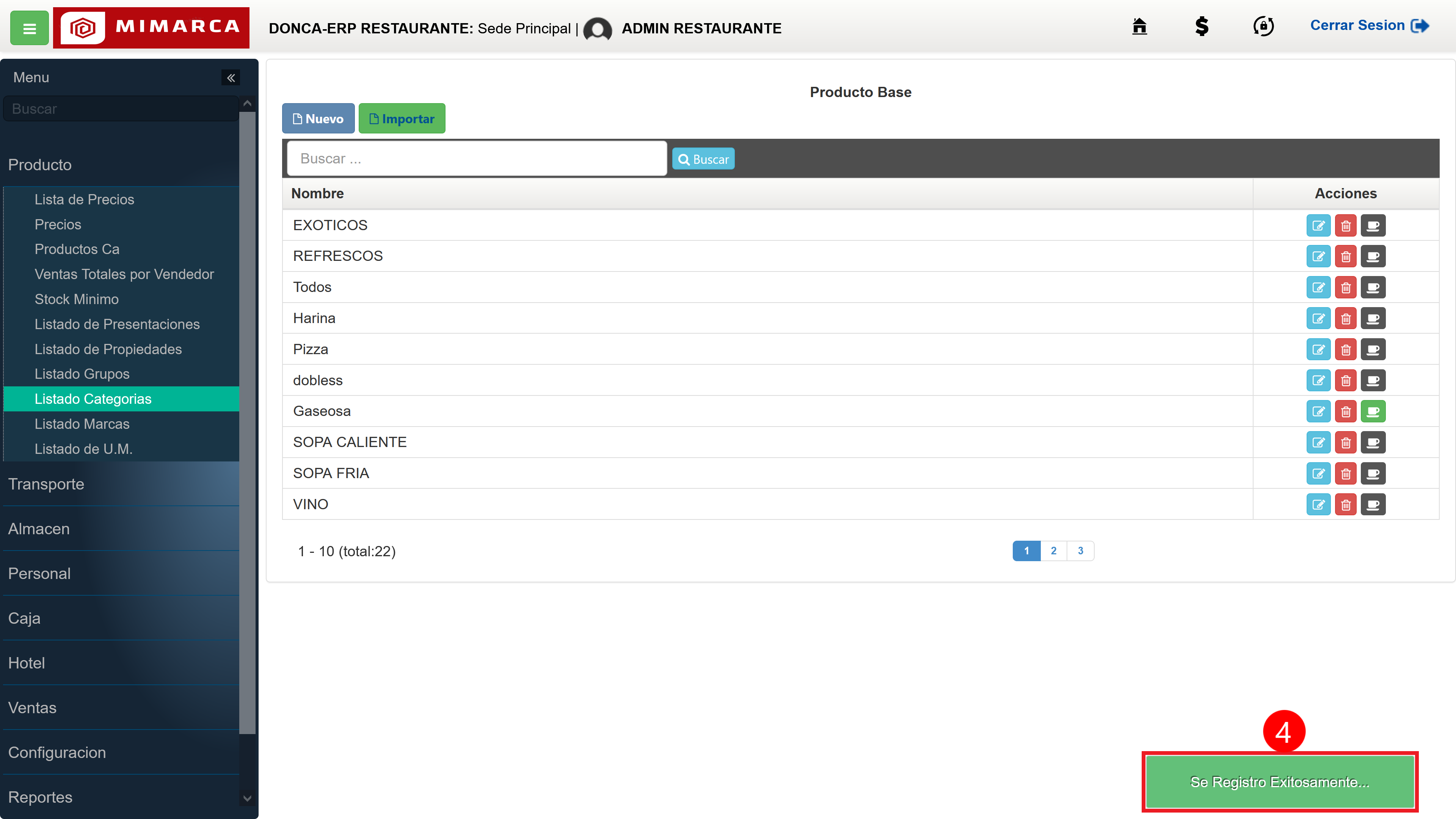Viewport: 1456px width, 819px height.
Task: Expand the Caja menu section
Action: coord(121,618)
